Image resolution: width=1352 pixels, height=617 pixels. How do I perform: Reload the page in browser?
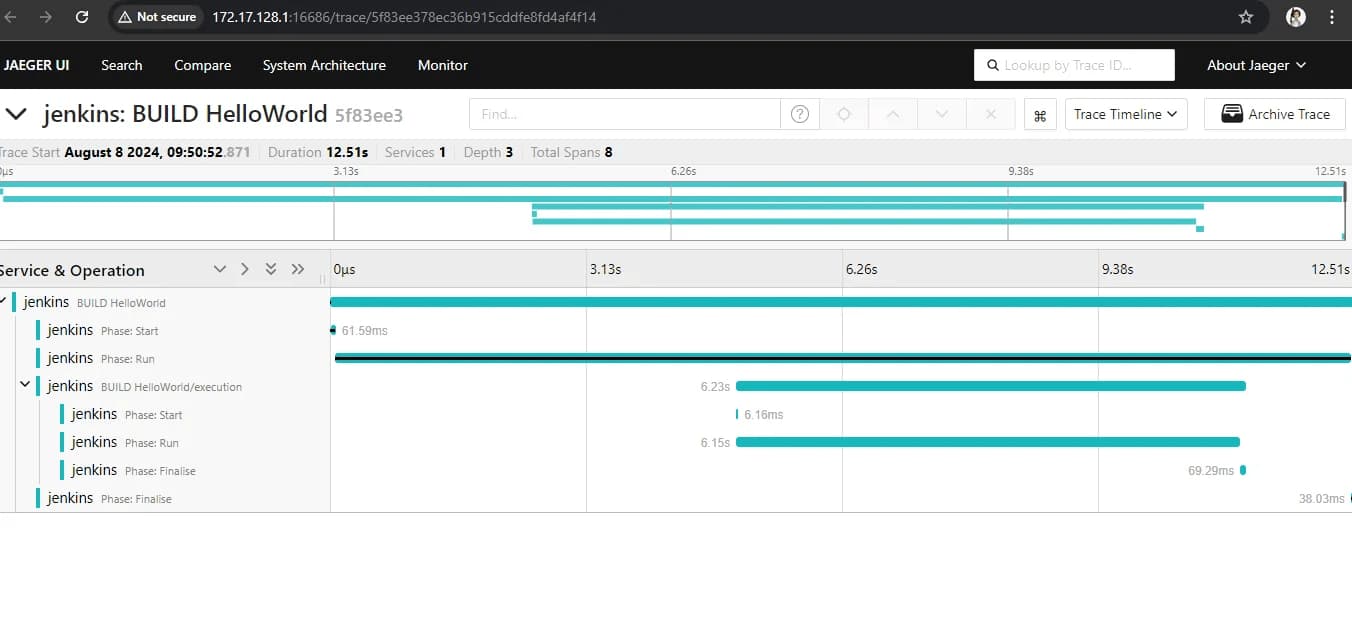click(82, 17)
